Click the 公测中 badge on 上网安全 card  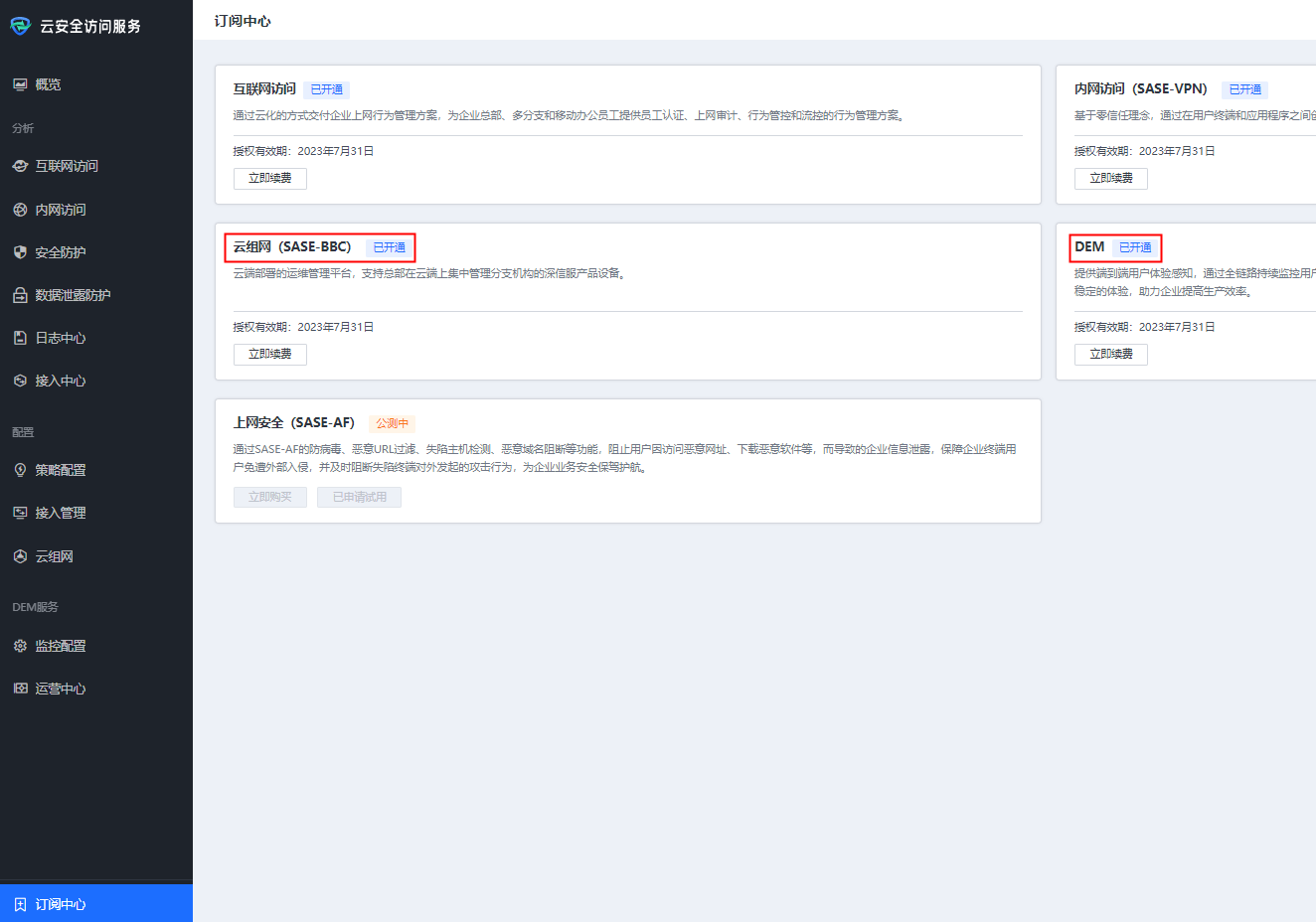pyautogui.click(x=392, y=421)
